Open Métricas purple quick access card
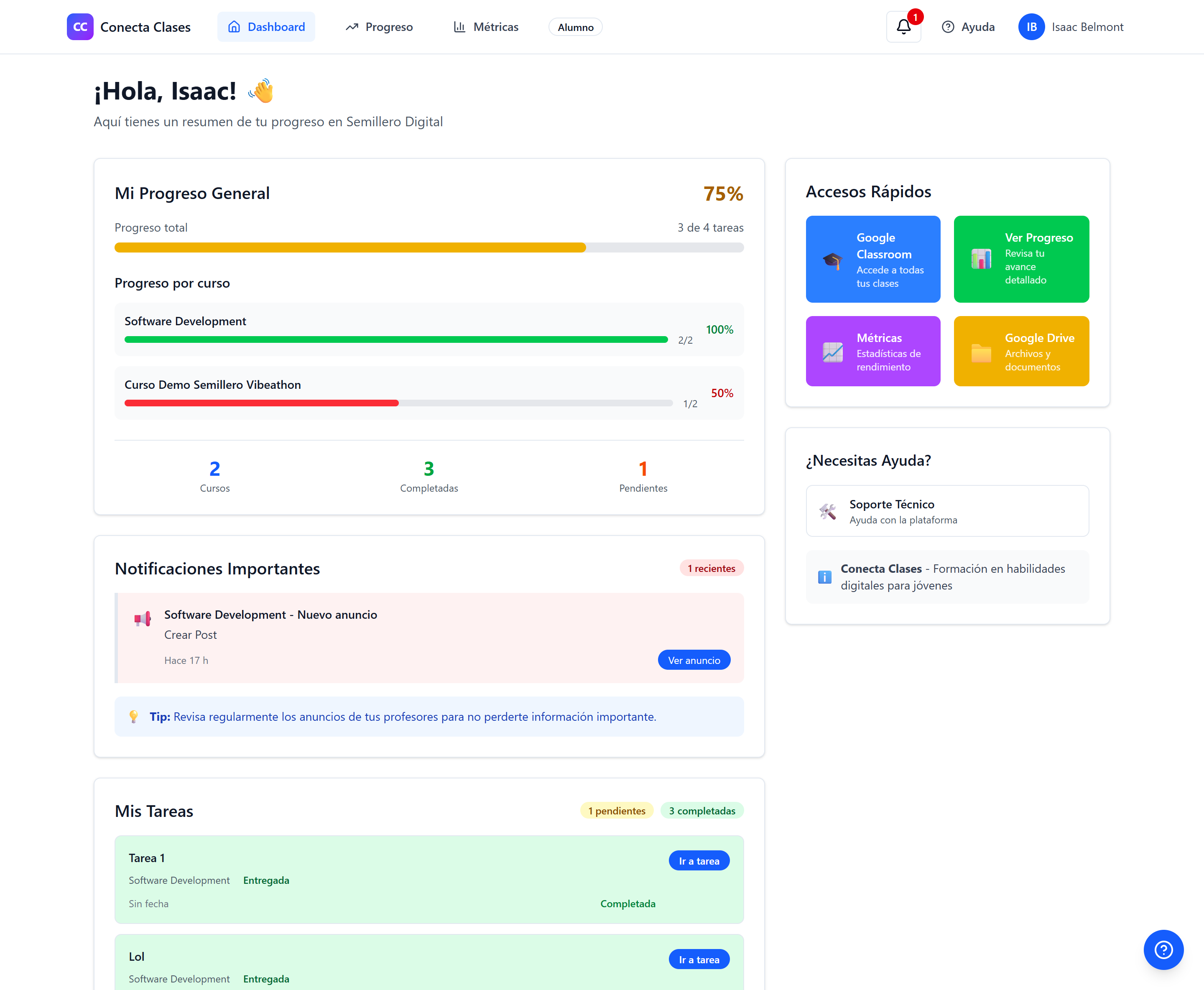Viewport: 1204px width, 990px height. coord(872,351)
